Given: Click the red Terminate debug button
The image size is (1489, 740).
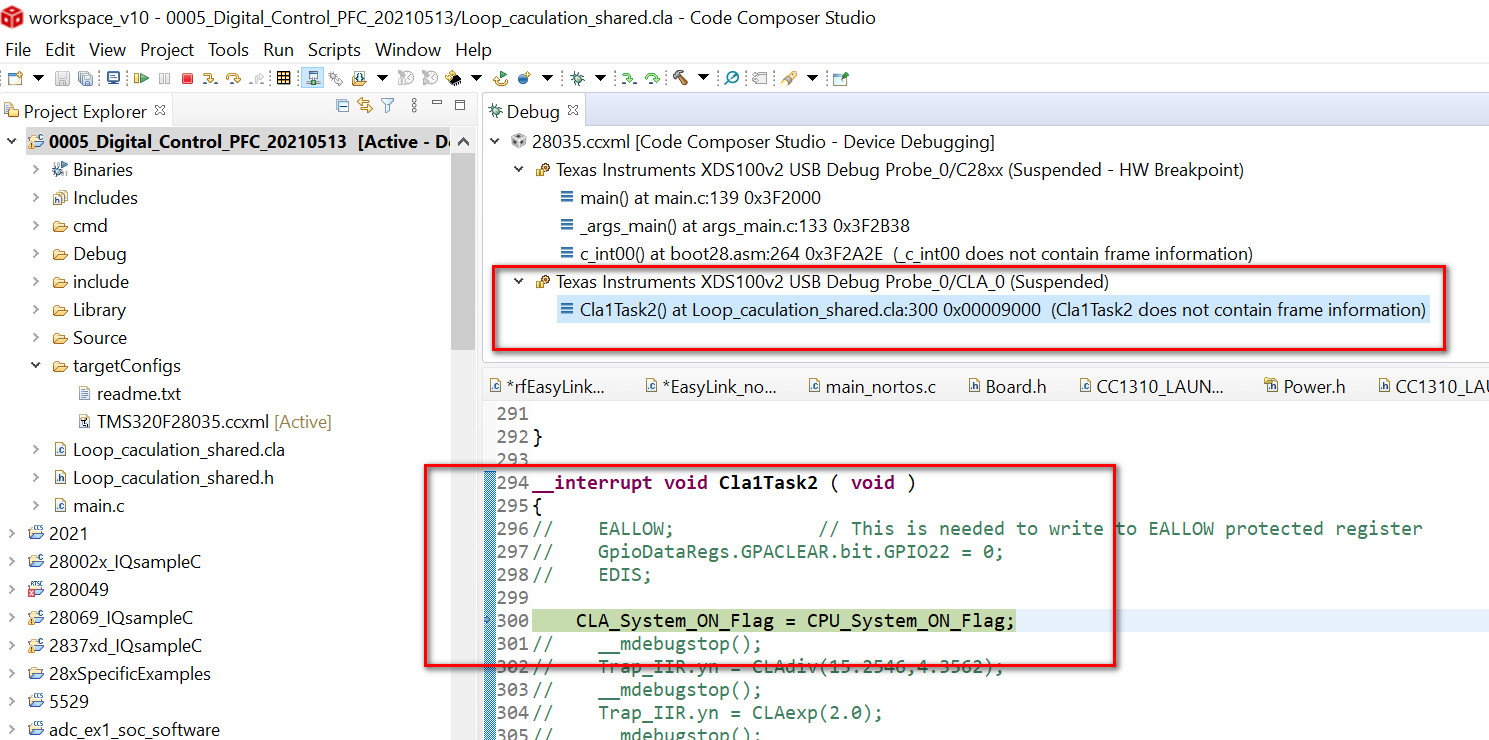Looking at the screenshot, I should (187, 78).
